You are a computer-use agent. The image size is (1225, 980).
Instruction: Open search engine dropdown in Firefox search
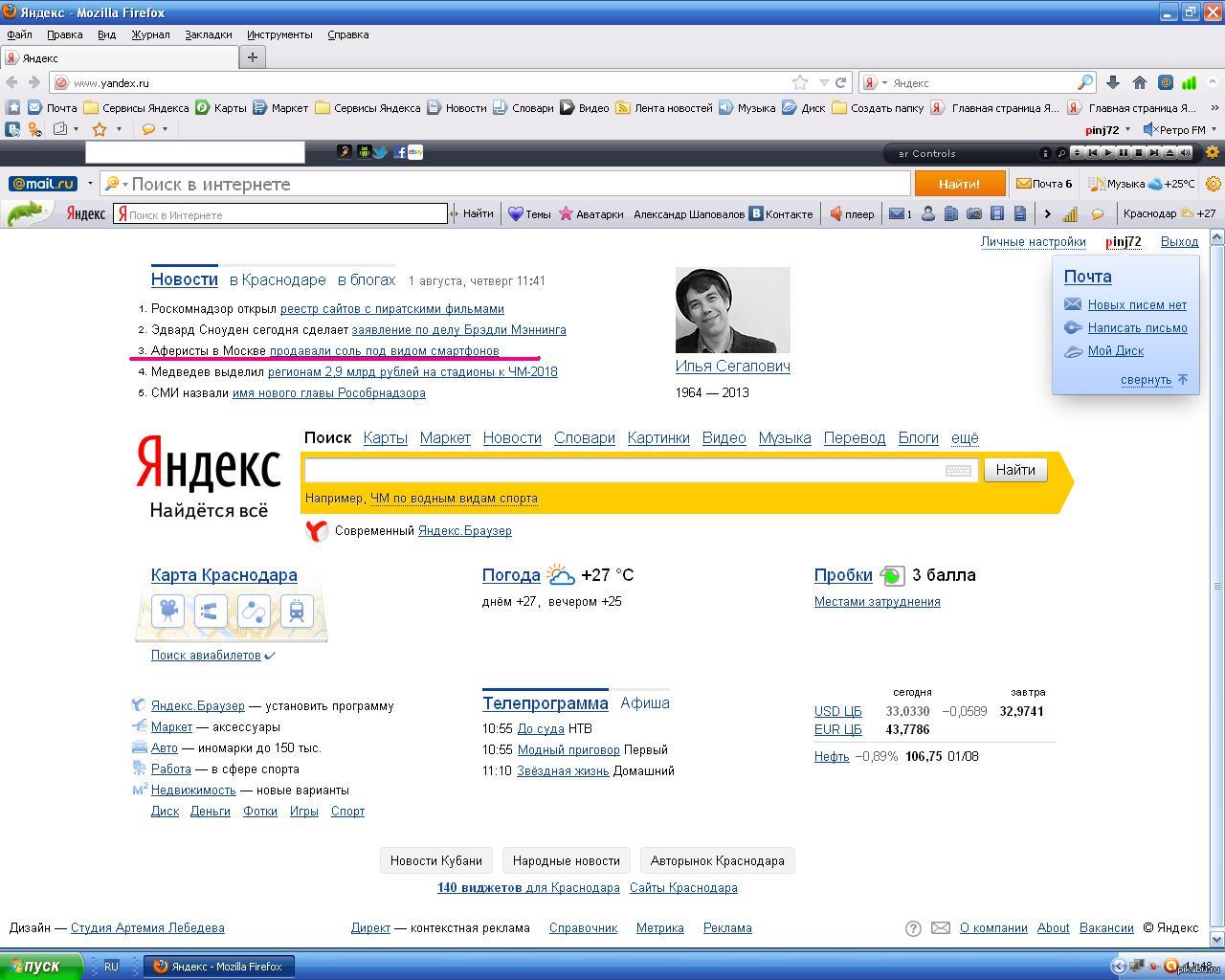pos(884,83)
